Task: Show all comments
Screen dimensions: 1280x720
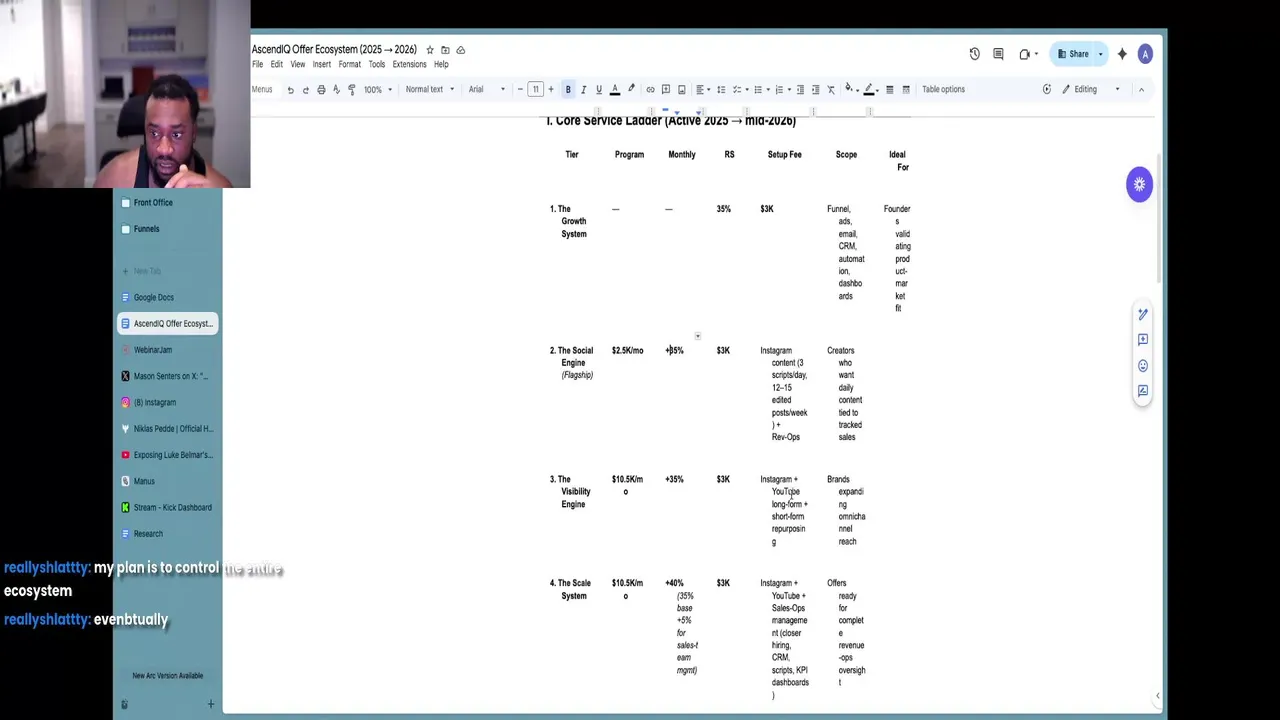Action: coord(998,54)
